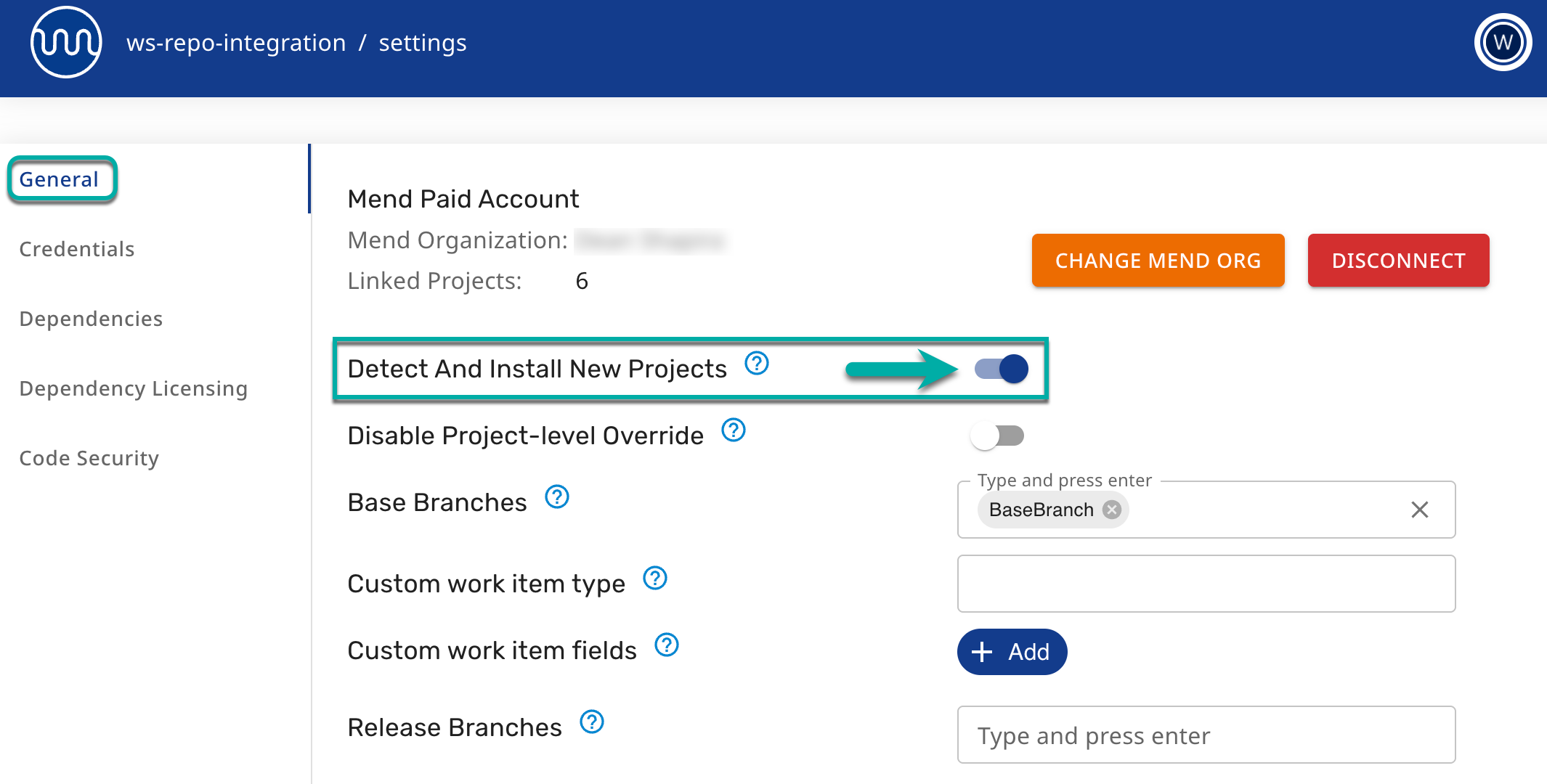Open the Base Branches help icon

point(557,497)
